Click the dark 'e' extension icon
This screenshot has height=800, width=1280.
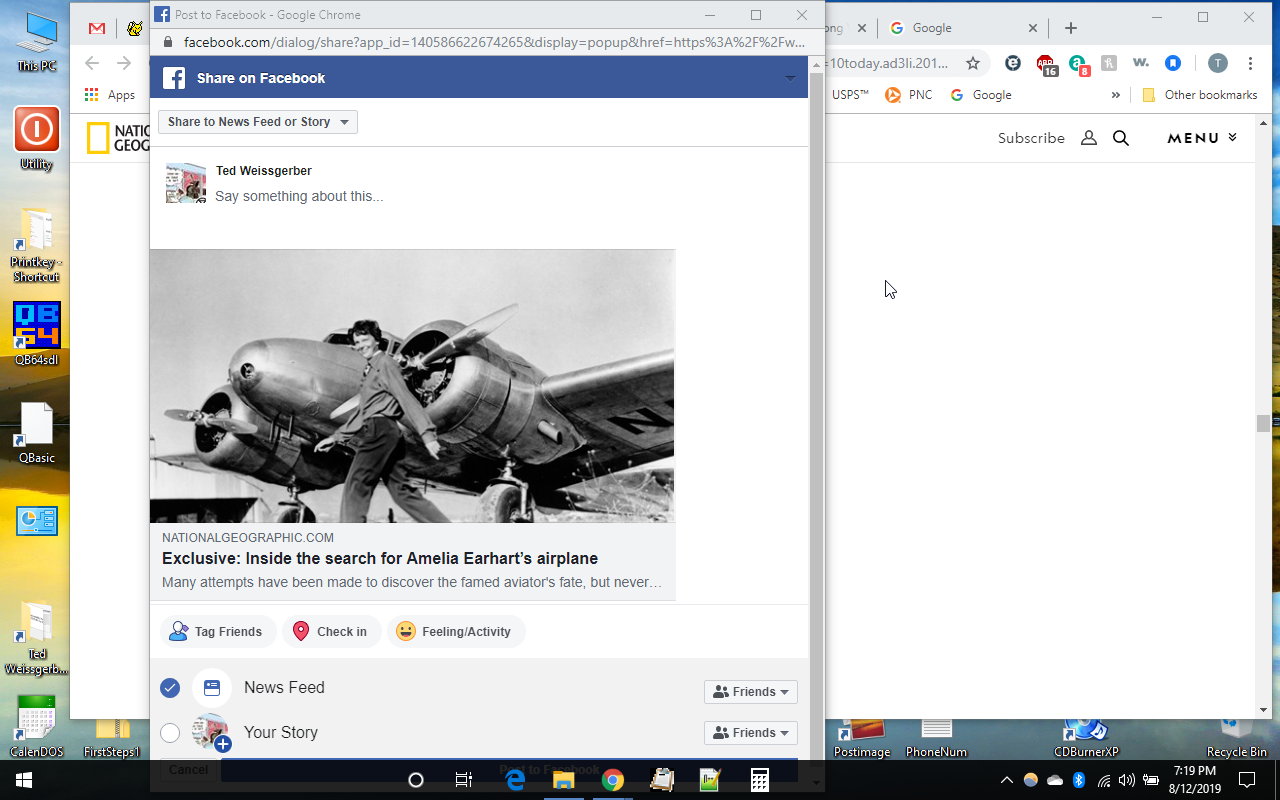point(1013,63)
